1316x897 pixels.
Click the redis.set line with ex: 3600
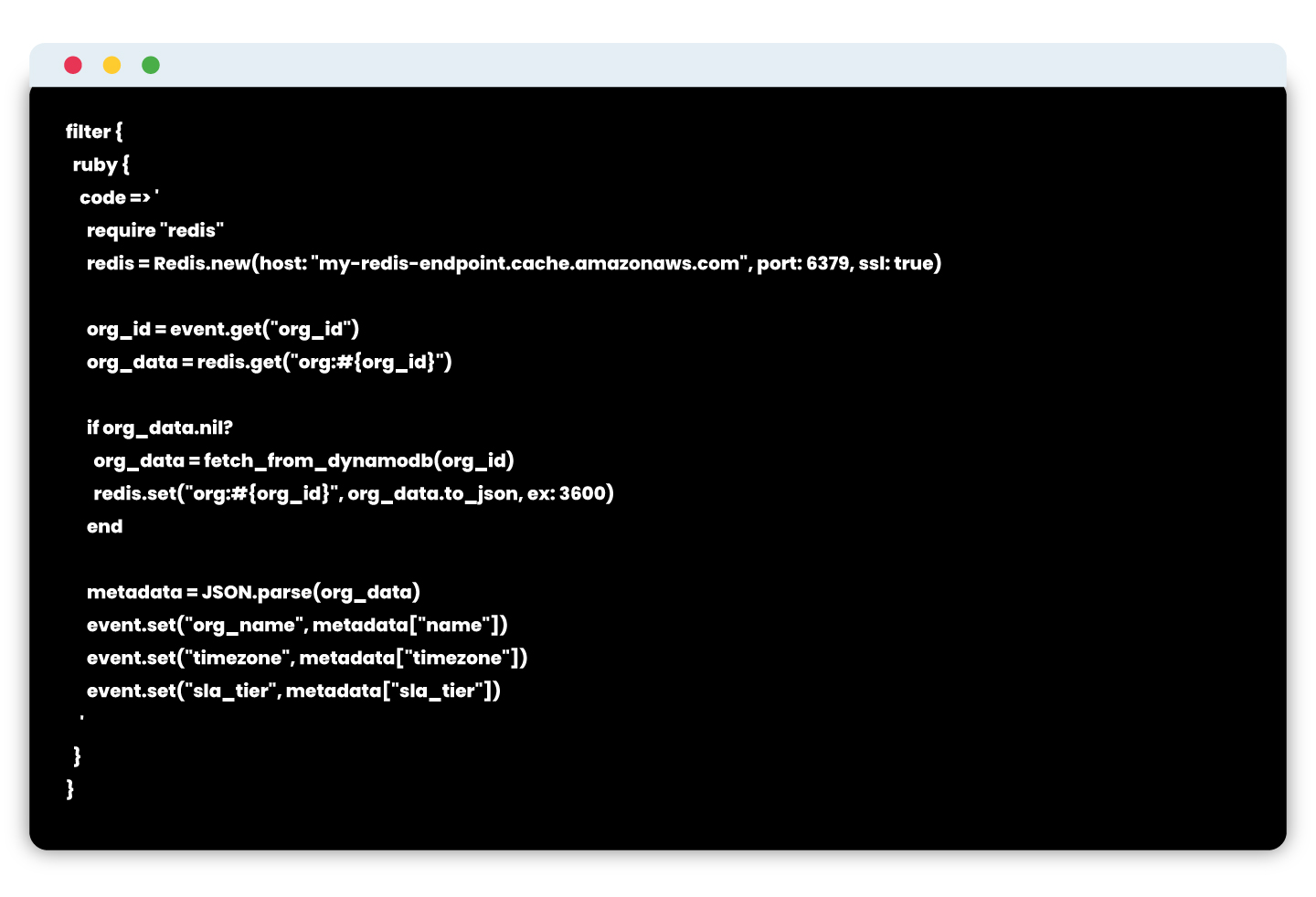pos(354,493)
